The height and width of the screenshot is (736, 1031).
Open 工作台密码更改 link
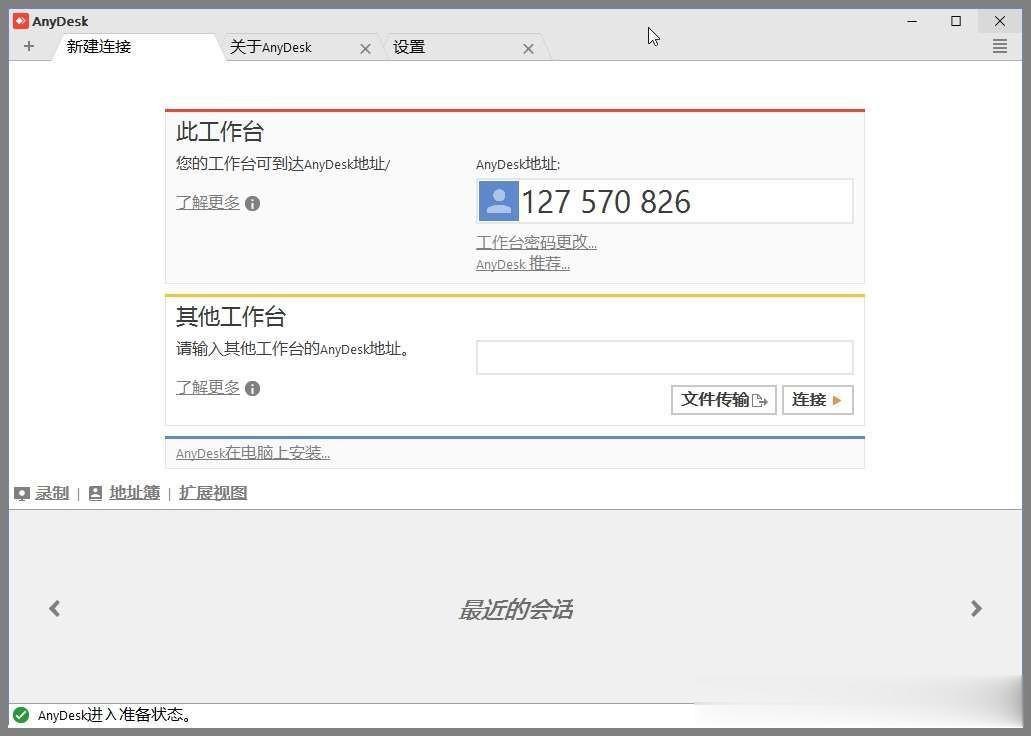pyautogui.click(x=537, y=243)
